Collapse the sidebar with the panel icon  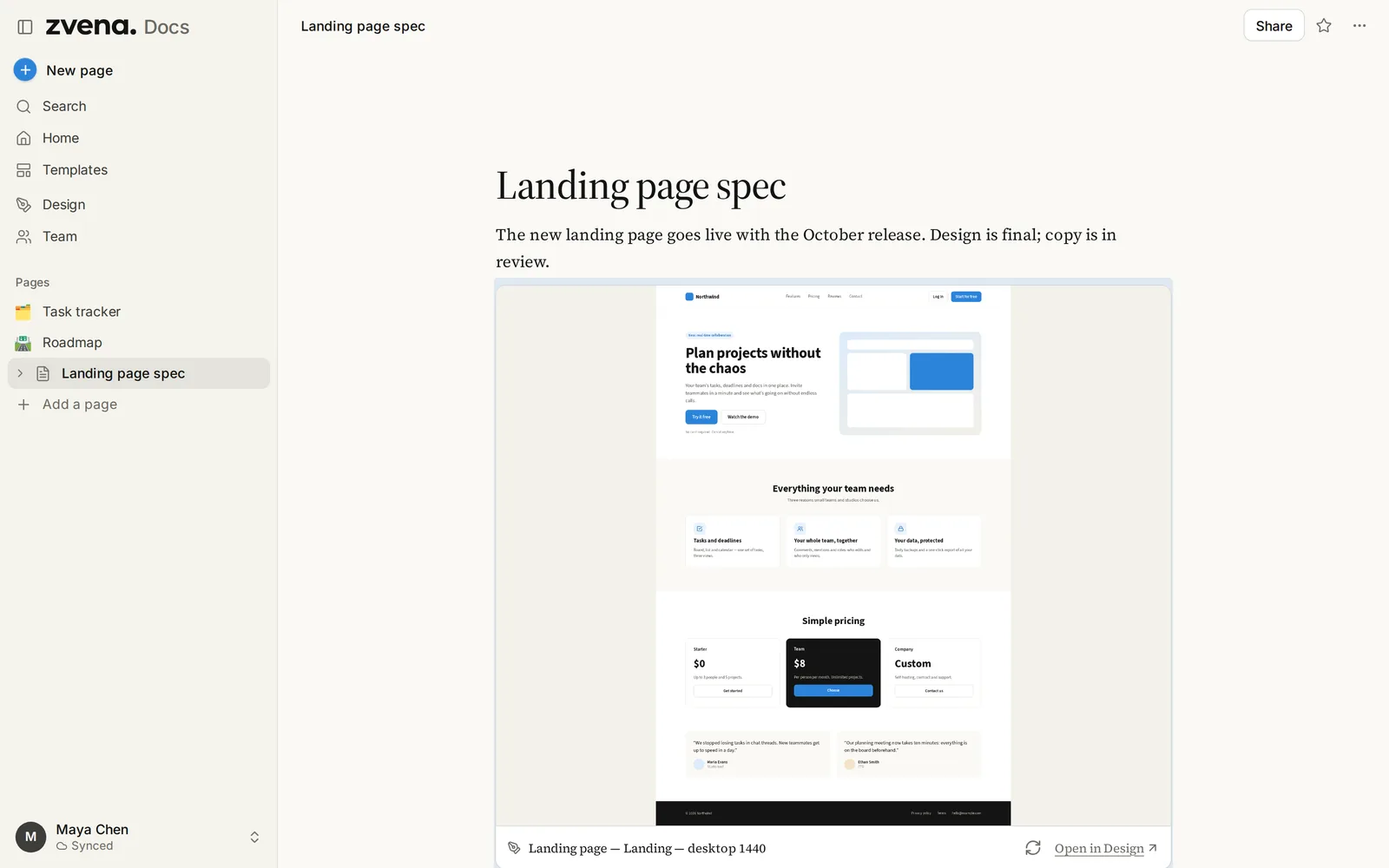[x=25, y=27]
